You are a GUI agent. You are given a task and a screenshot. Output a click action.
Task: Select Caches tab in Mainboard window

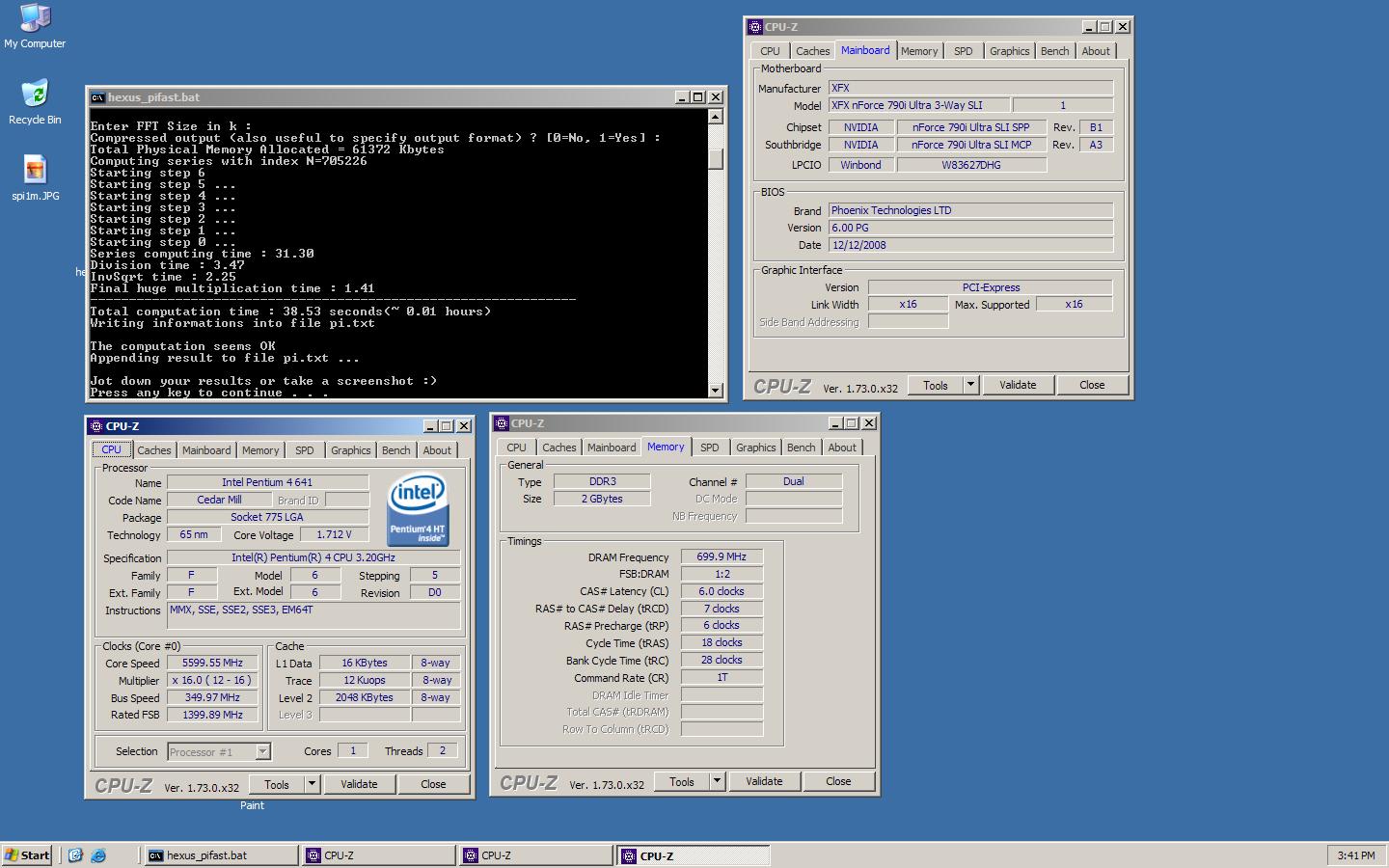[812, 51]
